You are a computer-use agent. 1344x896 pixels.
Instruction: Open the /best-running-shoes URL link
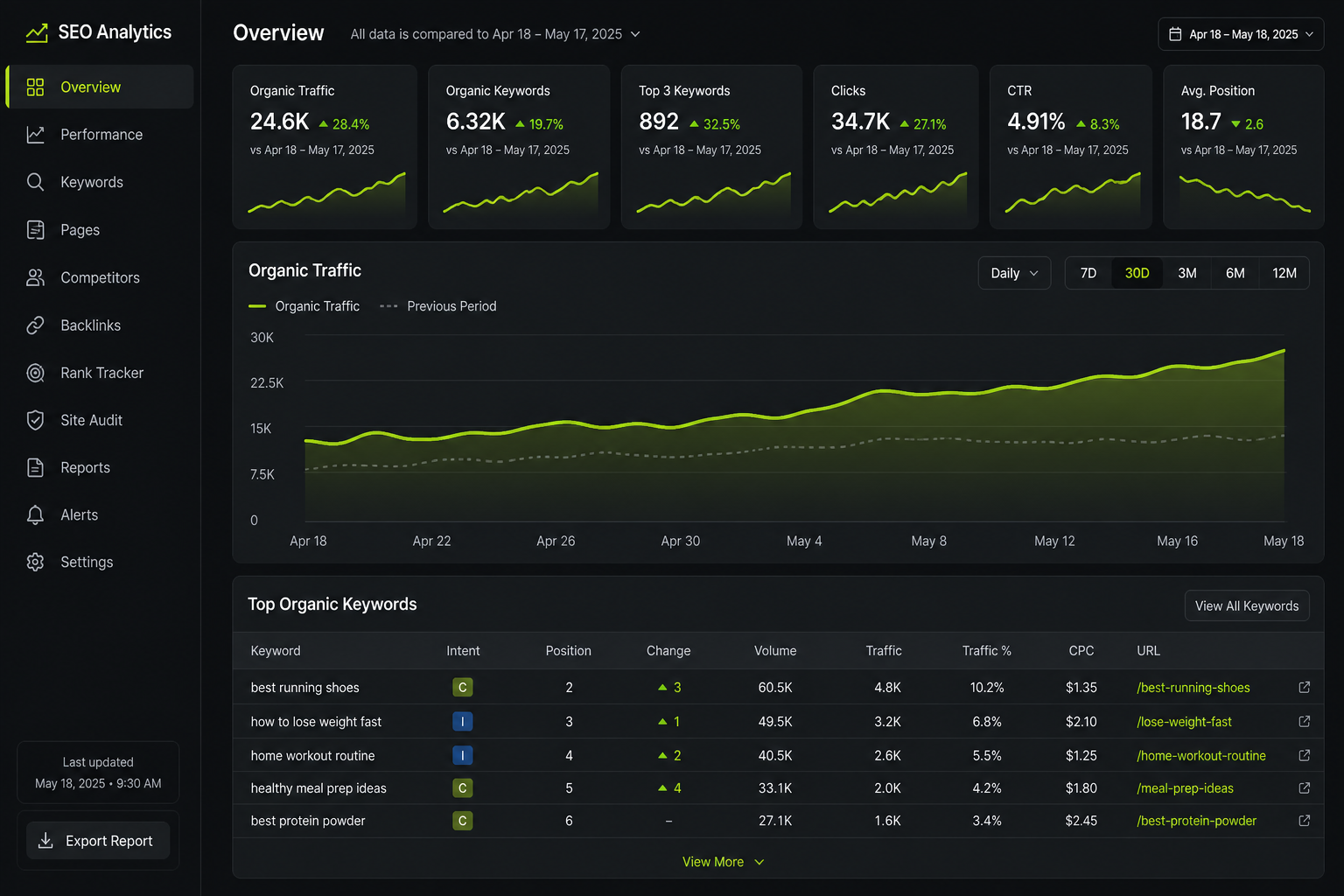tap(1193, 688)
